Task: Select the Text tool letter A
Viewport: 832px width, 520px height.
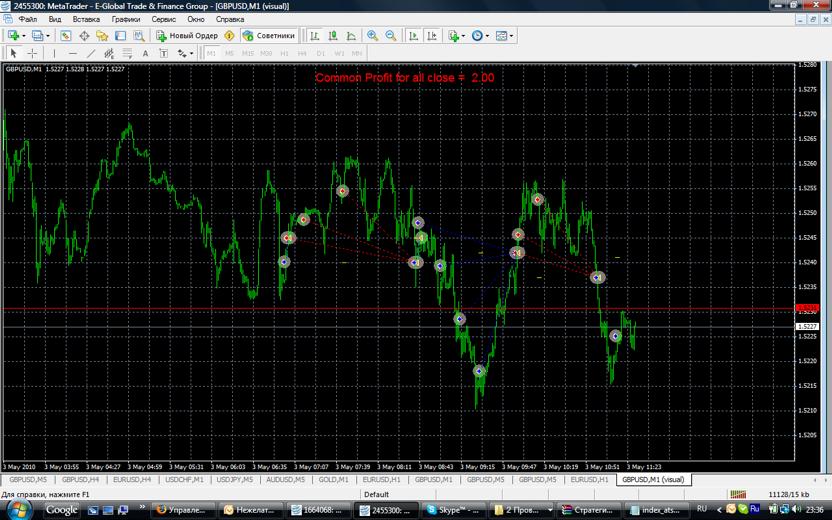Action: [x=145, y=53]
